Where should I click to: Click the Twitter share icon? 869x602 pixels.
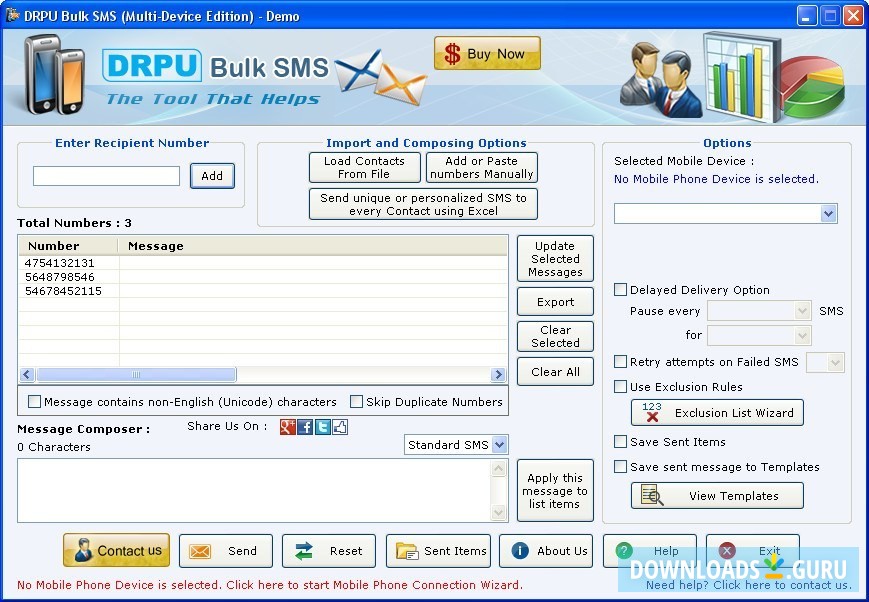click(323, 427)
